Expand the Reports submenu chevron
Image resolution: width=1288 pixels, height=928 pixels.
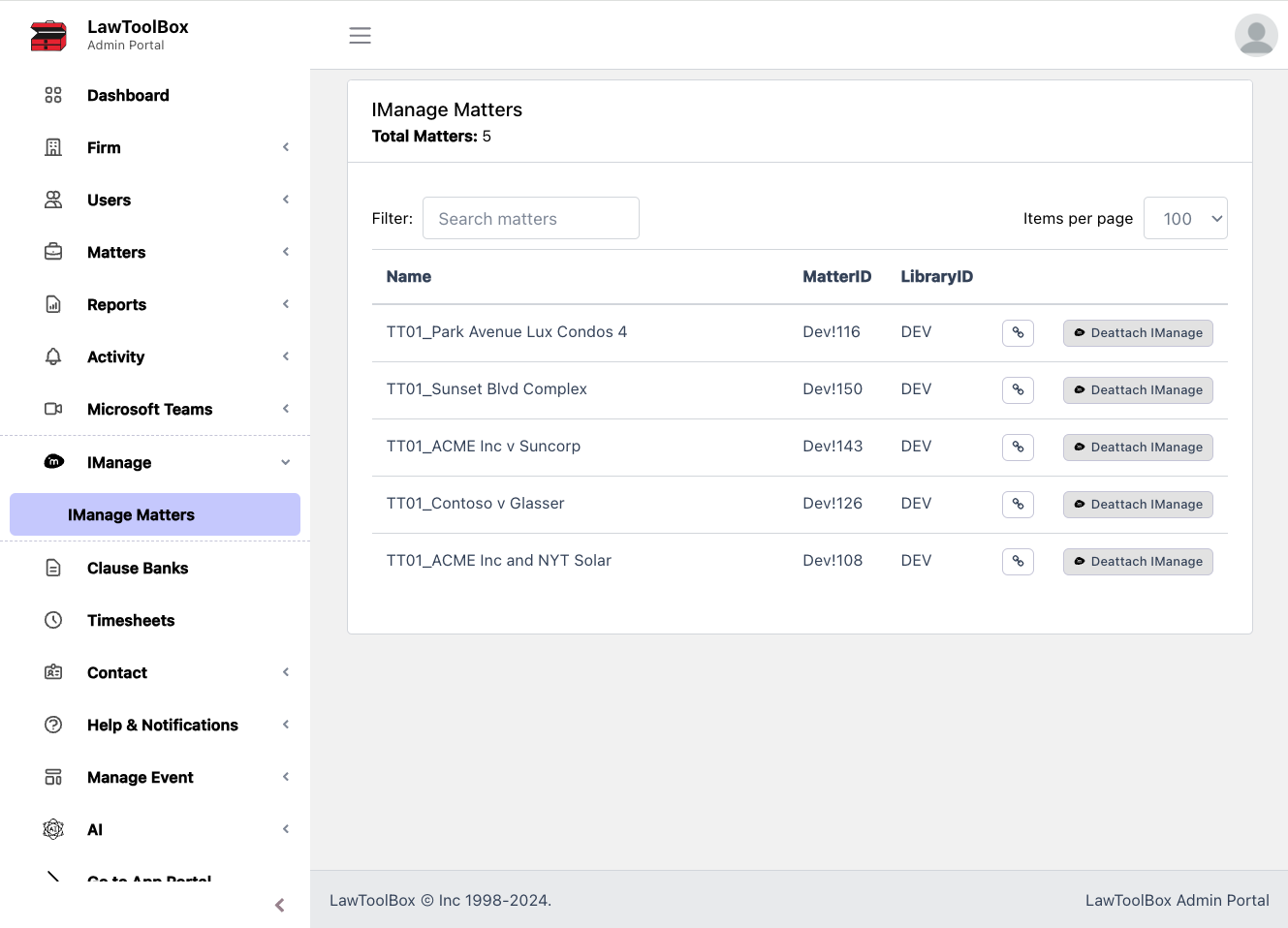click(286, 304)
